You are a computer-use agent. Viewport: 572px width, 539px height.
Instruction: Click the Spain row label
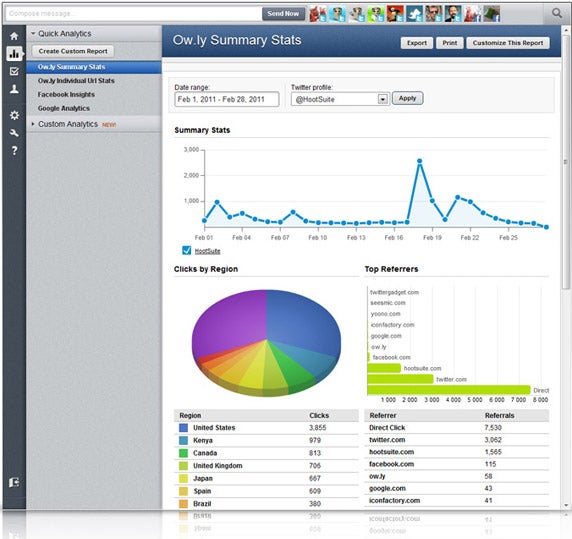(202, 491)
